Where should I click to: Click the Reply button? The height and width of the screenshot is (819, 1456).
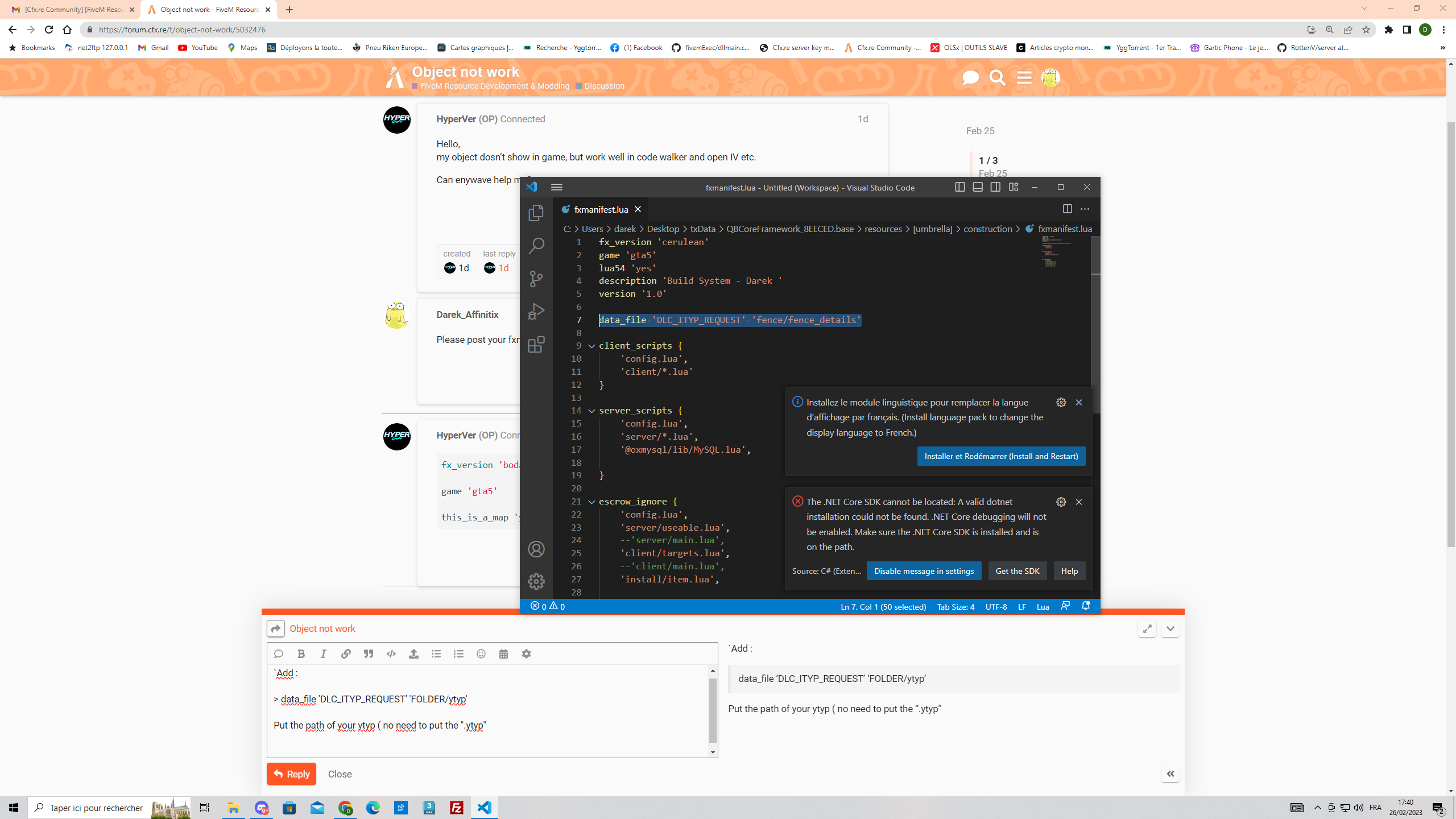[x=291, y=773]
